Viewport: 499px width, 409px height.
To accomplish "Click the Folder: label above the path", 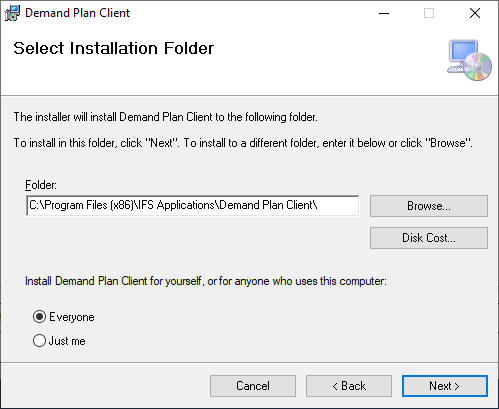I will [41, 185].
